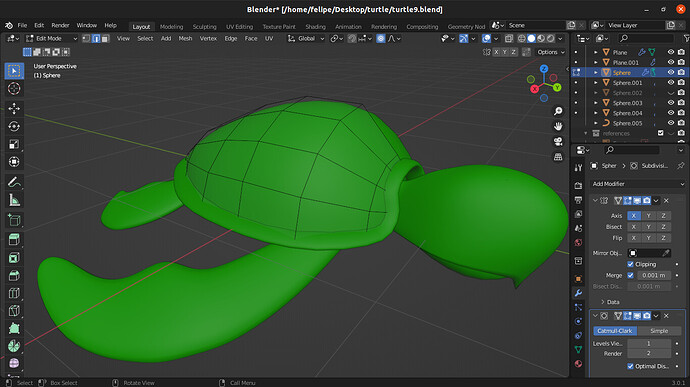Open the Material properties tab icon
The height and width of the screenshot is (387, 690).
coord(578,364)
